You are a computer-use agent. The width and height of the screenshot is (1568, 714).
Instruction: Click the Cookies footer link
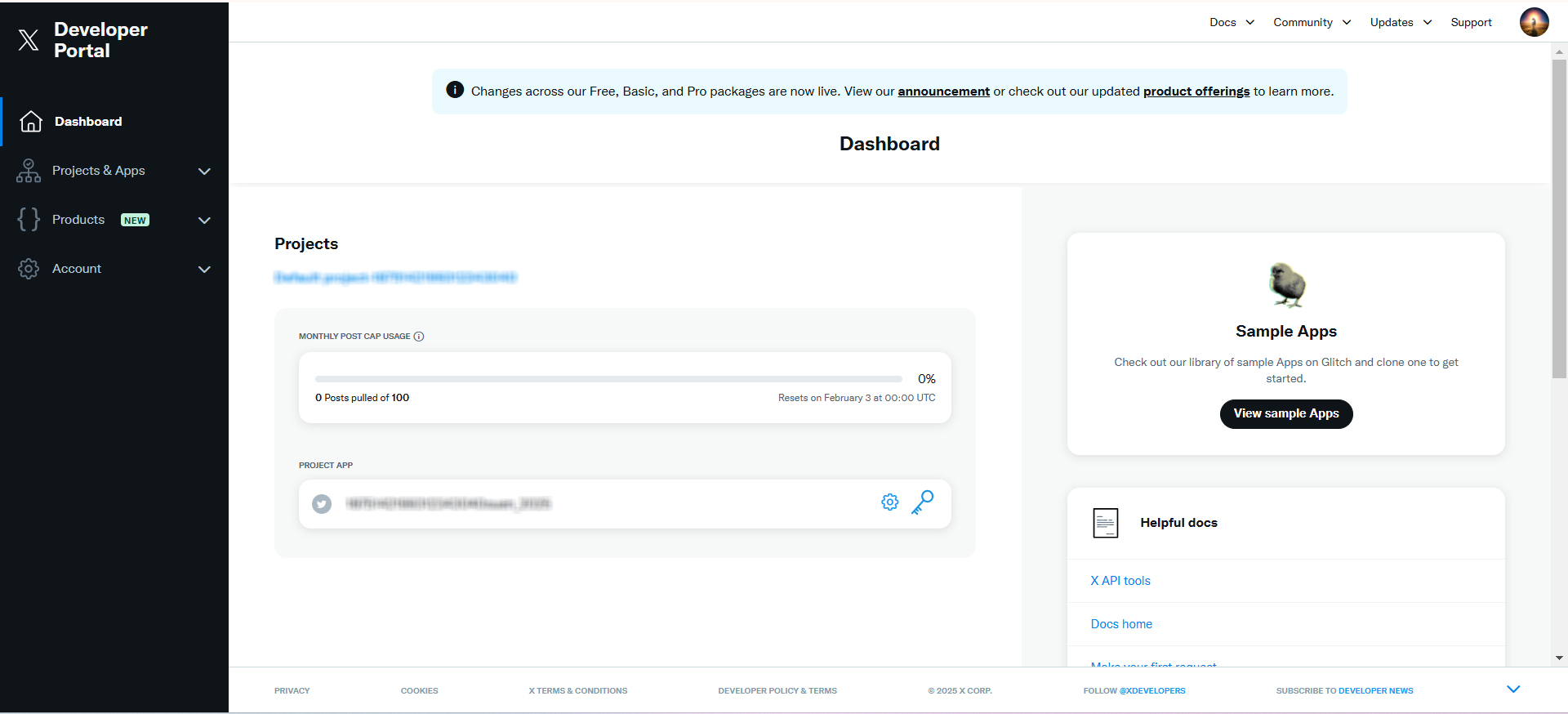[x=419, y=691]
